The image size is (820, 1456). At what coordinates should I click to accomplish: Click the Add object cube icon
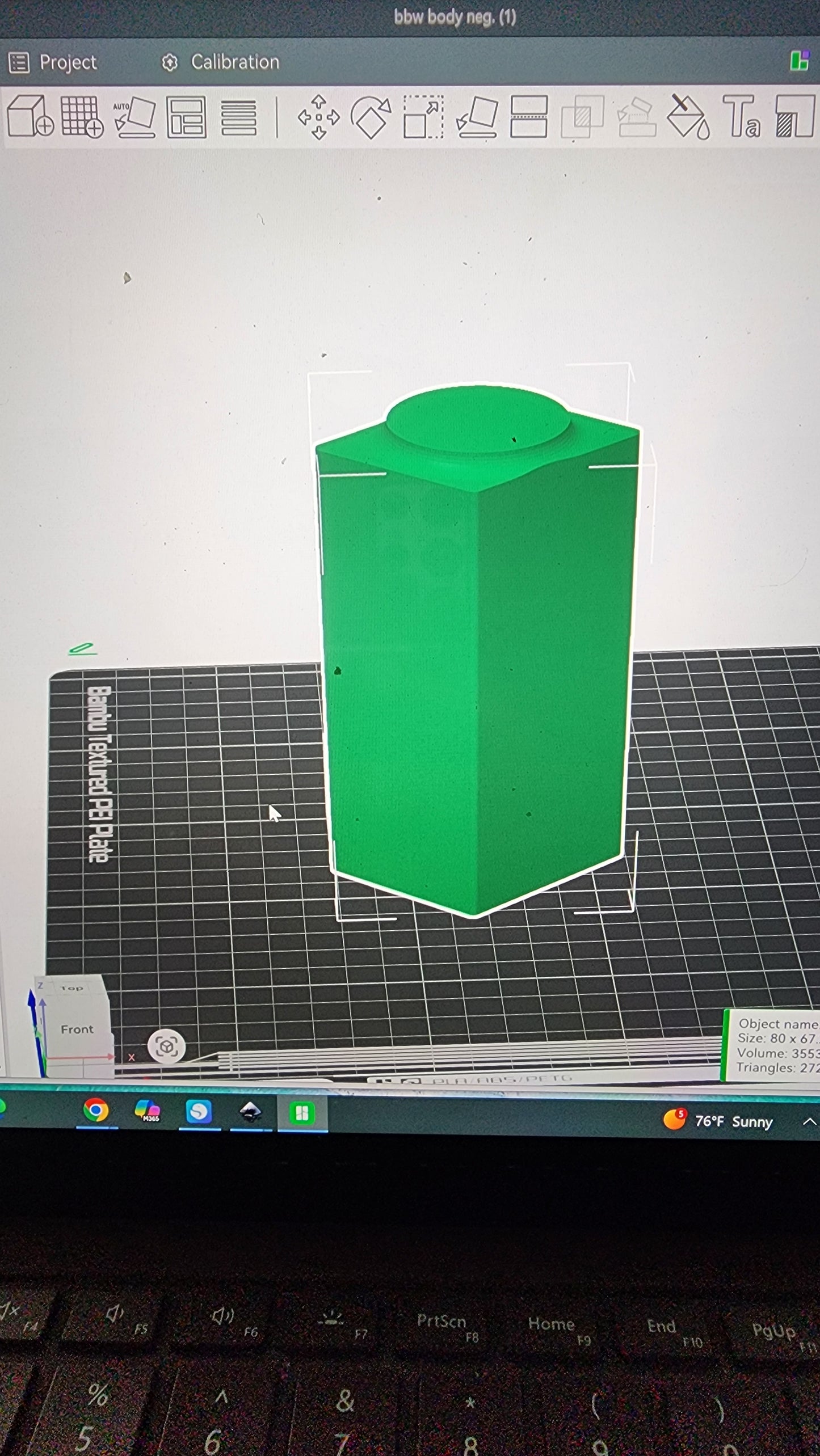coord(30,116)
